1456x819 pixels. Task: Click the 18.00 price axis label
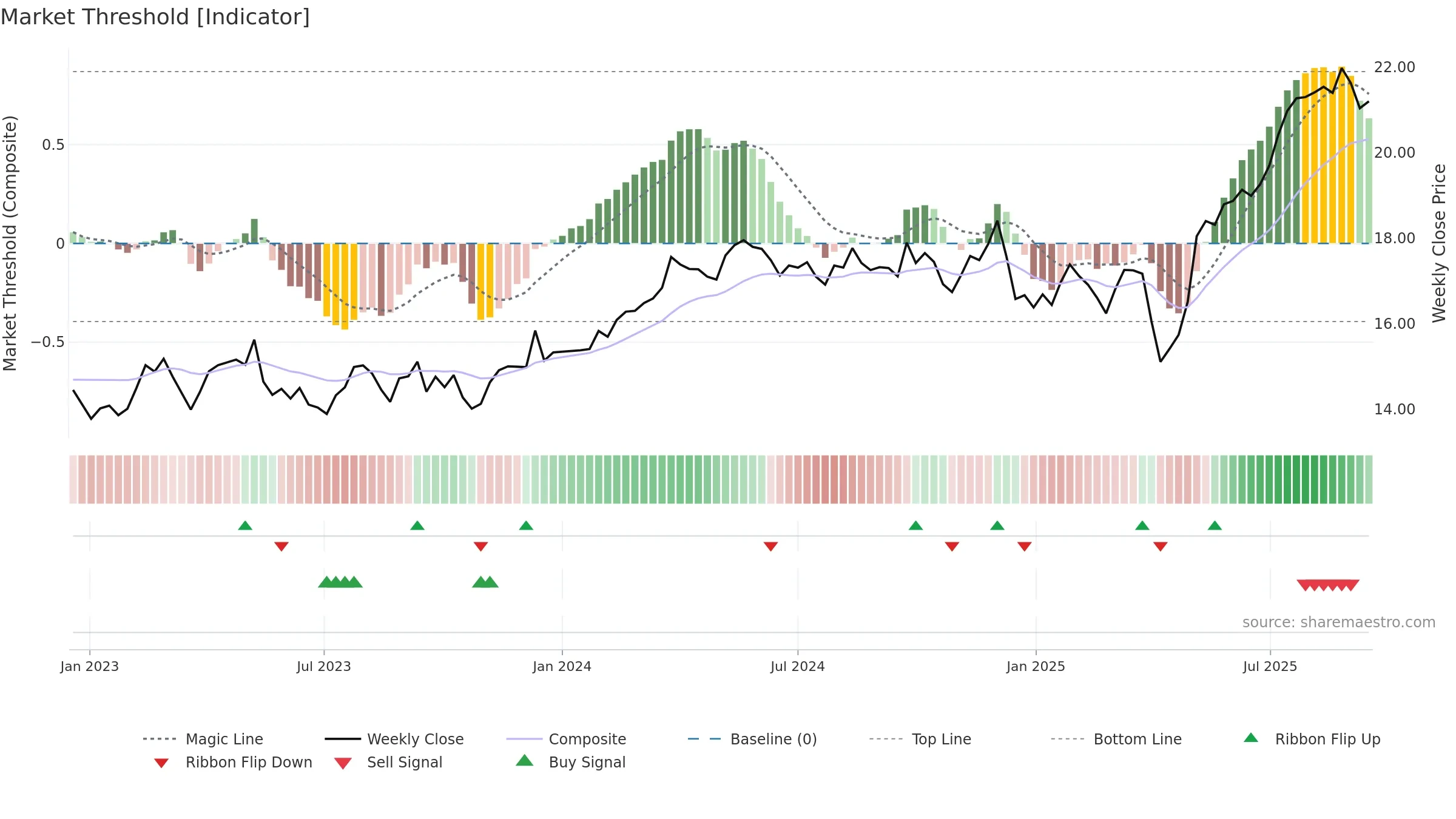coord(1395,238)
